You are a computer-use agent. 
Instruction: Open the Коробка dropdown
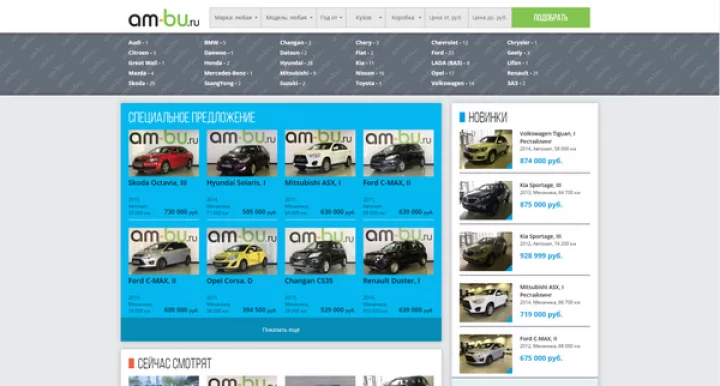(405, 17)
